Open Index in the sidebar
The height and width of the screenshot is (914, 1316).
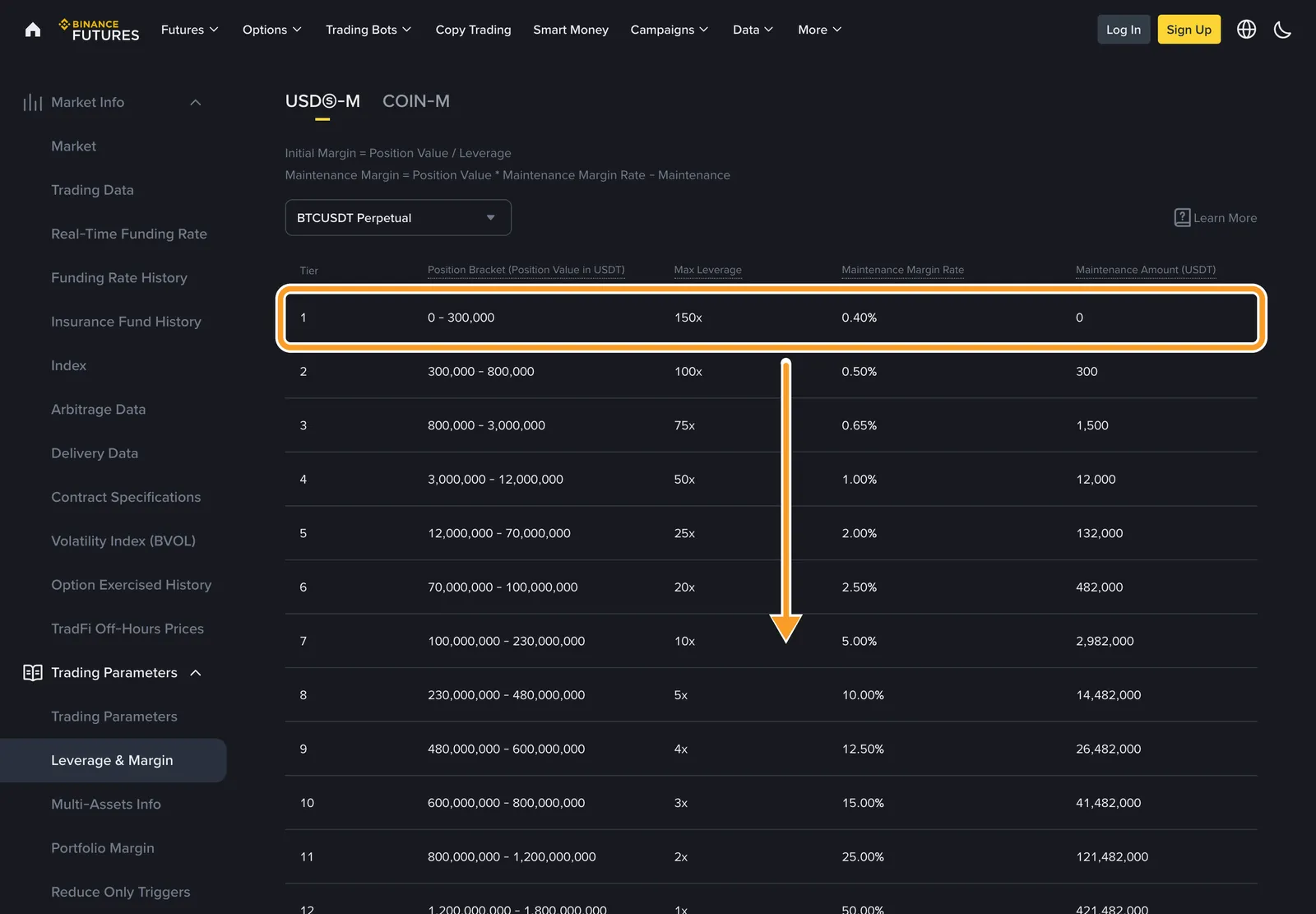point(68,365)
